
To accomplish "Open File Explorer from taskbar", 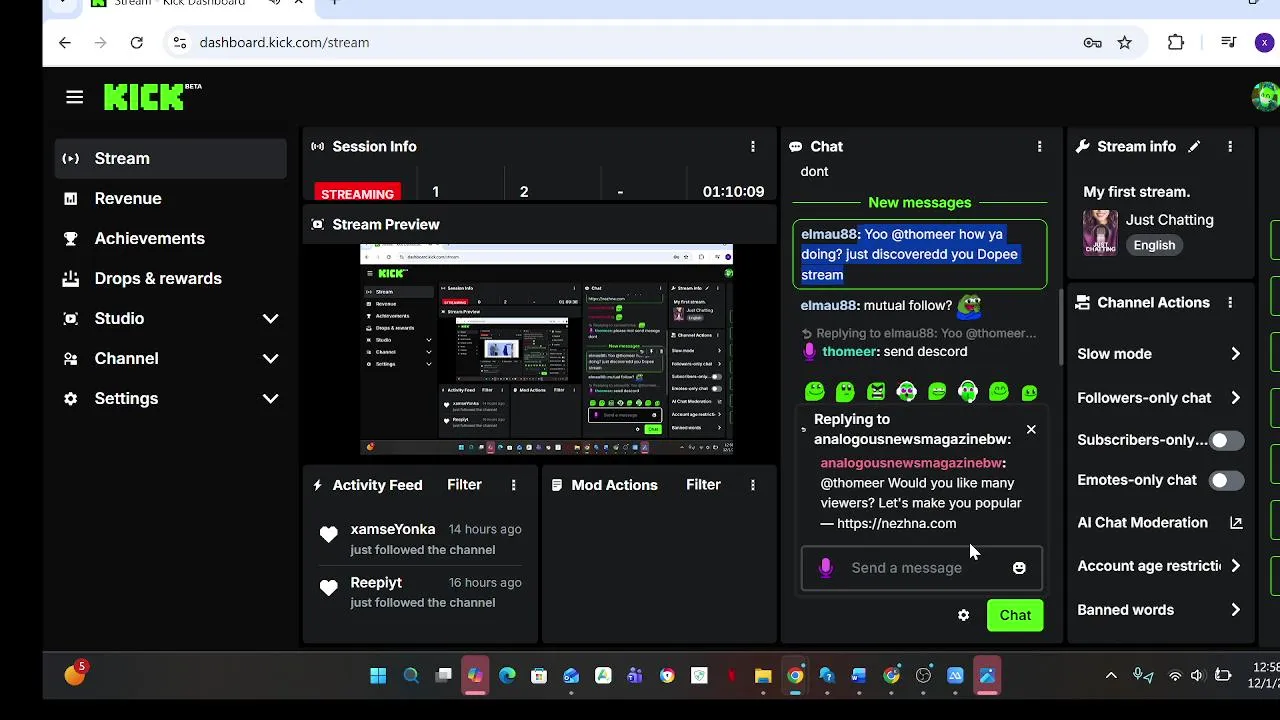I will pos(763,676).
